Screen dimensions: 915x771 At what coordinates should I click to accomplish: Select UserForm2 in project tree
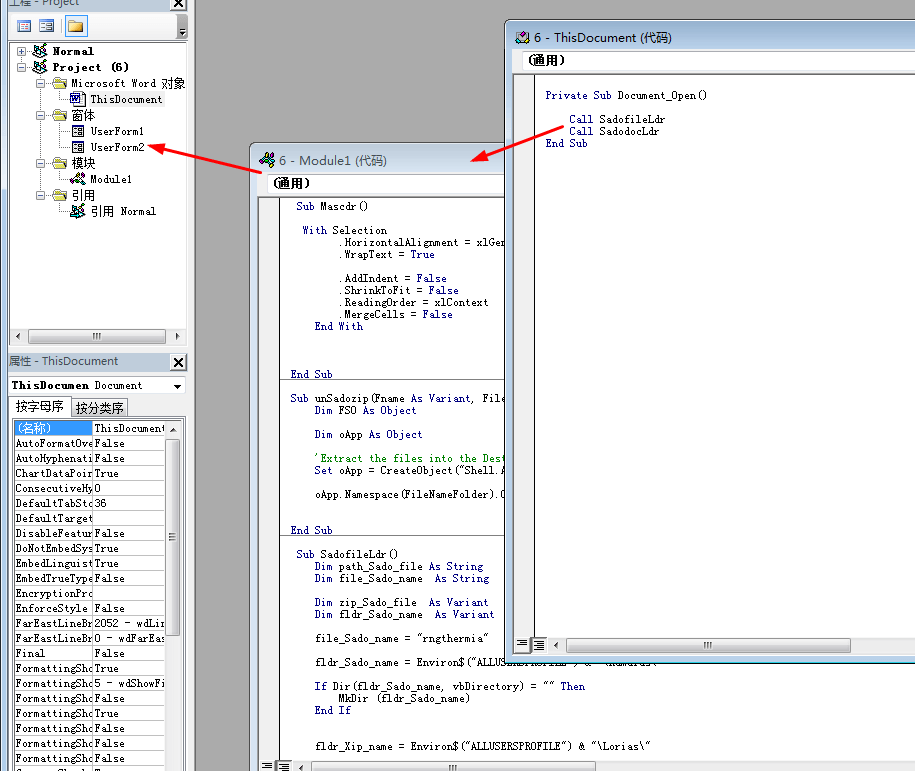117,147
